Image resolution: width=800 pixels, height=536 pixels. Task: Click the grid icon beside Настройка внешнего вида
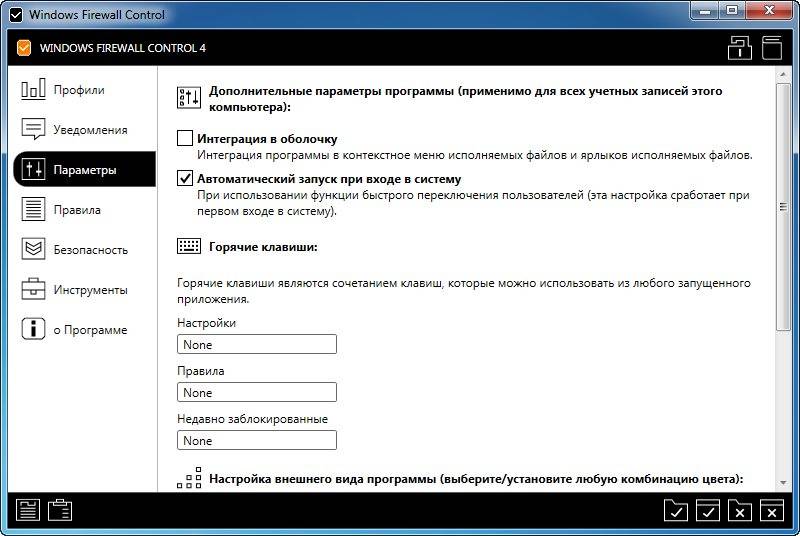pyautogui.click(x=189, y=478)
